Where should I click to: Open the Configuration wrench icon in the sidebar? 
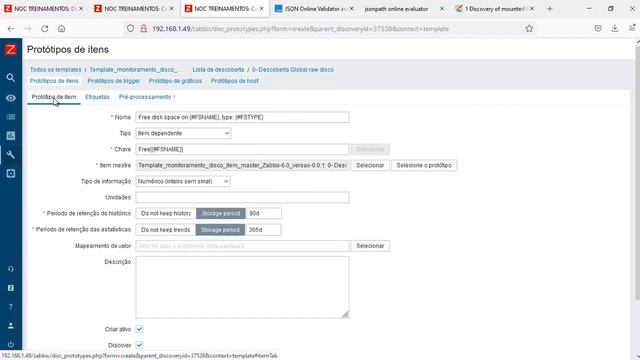(11, 155)
